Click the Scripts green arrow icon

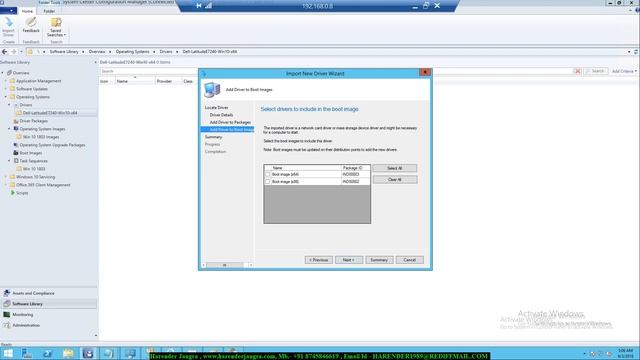tap(13, 193)
